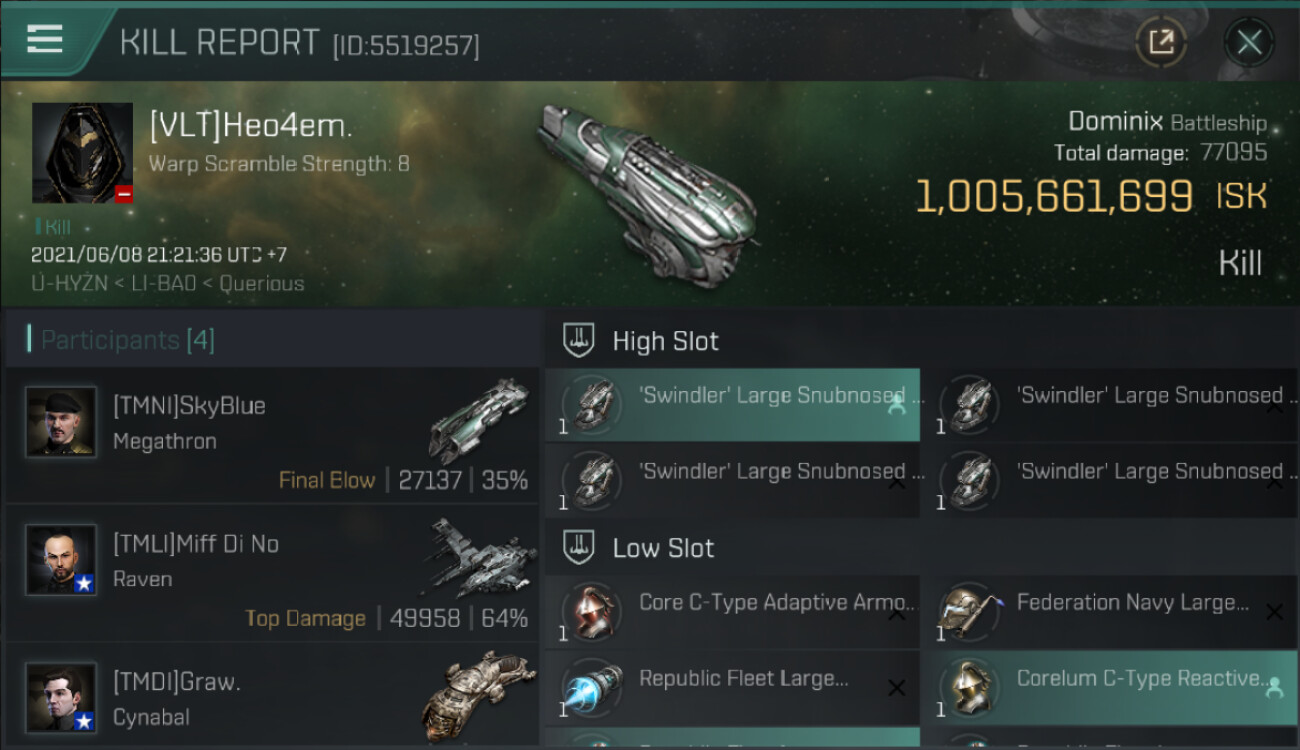The width and height of the screenshot is (1300, 750).
Task: Open SkyBlue's character portrait
Action: click(61, 422)
